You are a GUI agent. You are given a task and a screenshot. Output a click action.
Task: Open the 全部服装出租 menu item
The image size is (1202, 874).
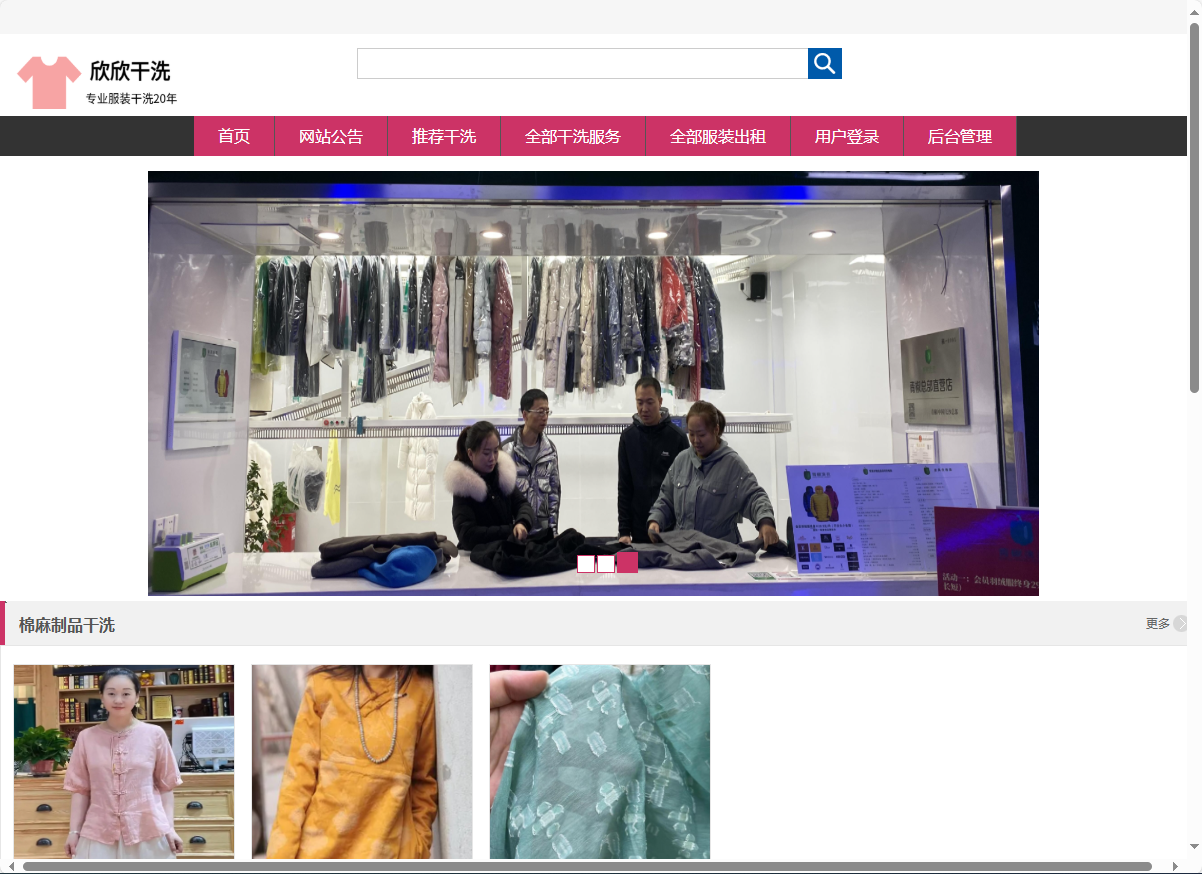pos(718,136)
